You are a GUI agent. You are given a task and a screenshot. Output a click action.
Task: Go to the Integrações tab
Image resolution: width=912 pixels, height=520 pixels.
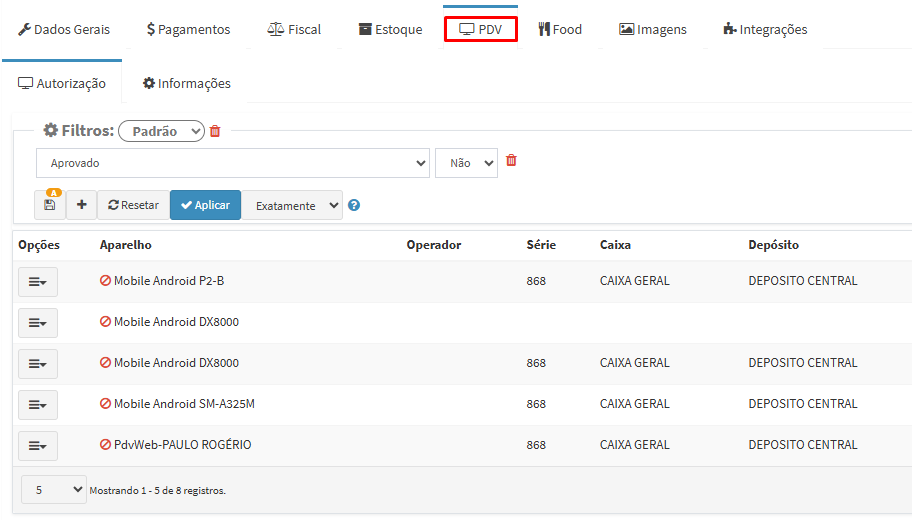(765, 29)
